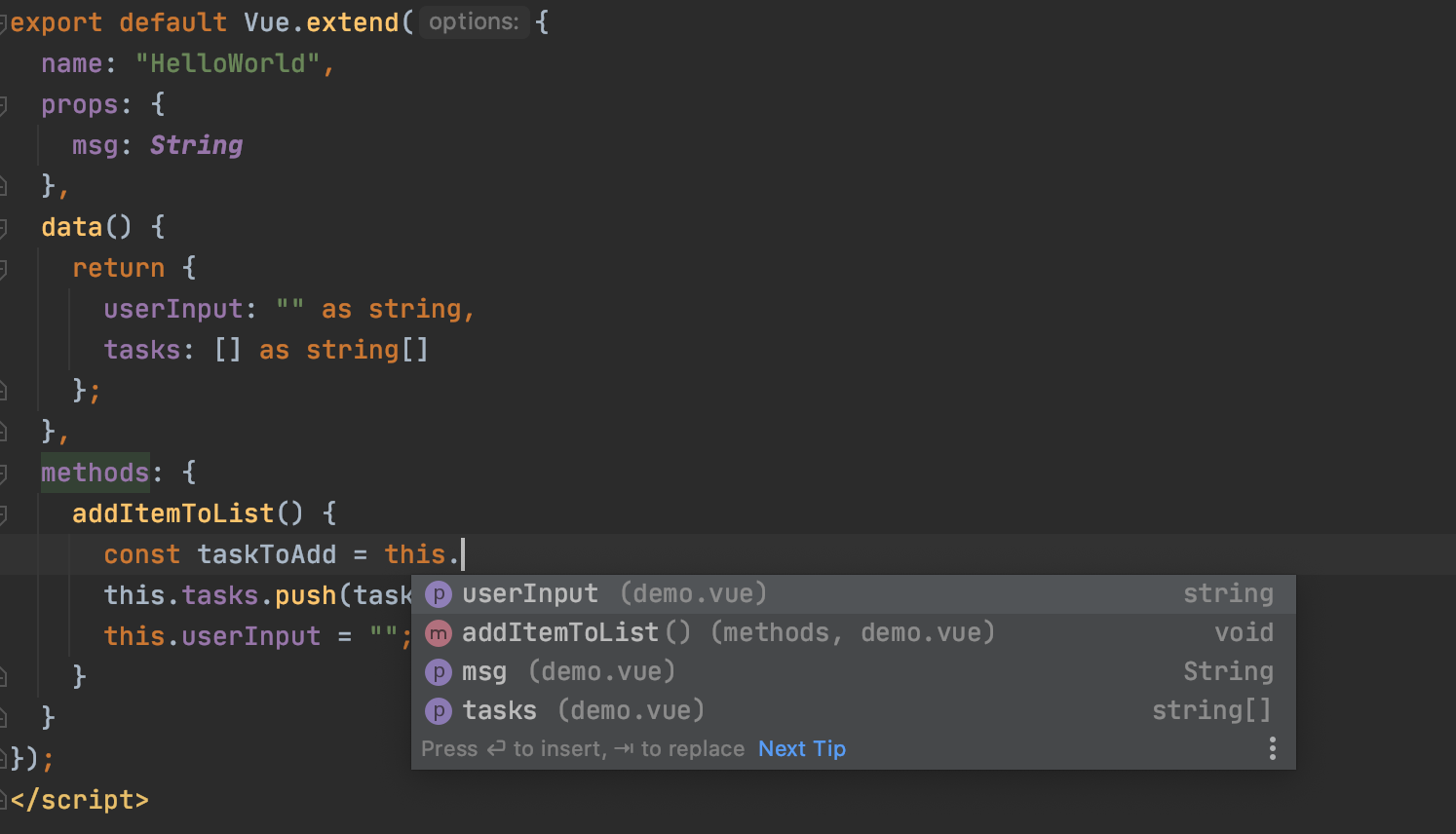This screenshot has height=834, width=1456.
Task: Collapse the return statement fold marker
Action: point(3,268)
